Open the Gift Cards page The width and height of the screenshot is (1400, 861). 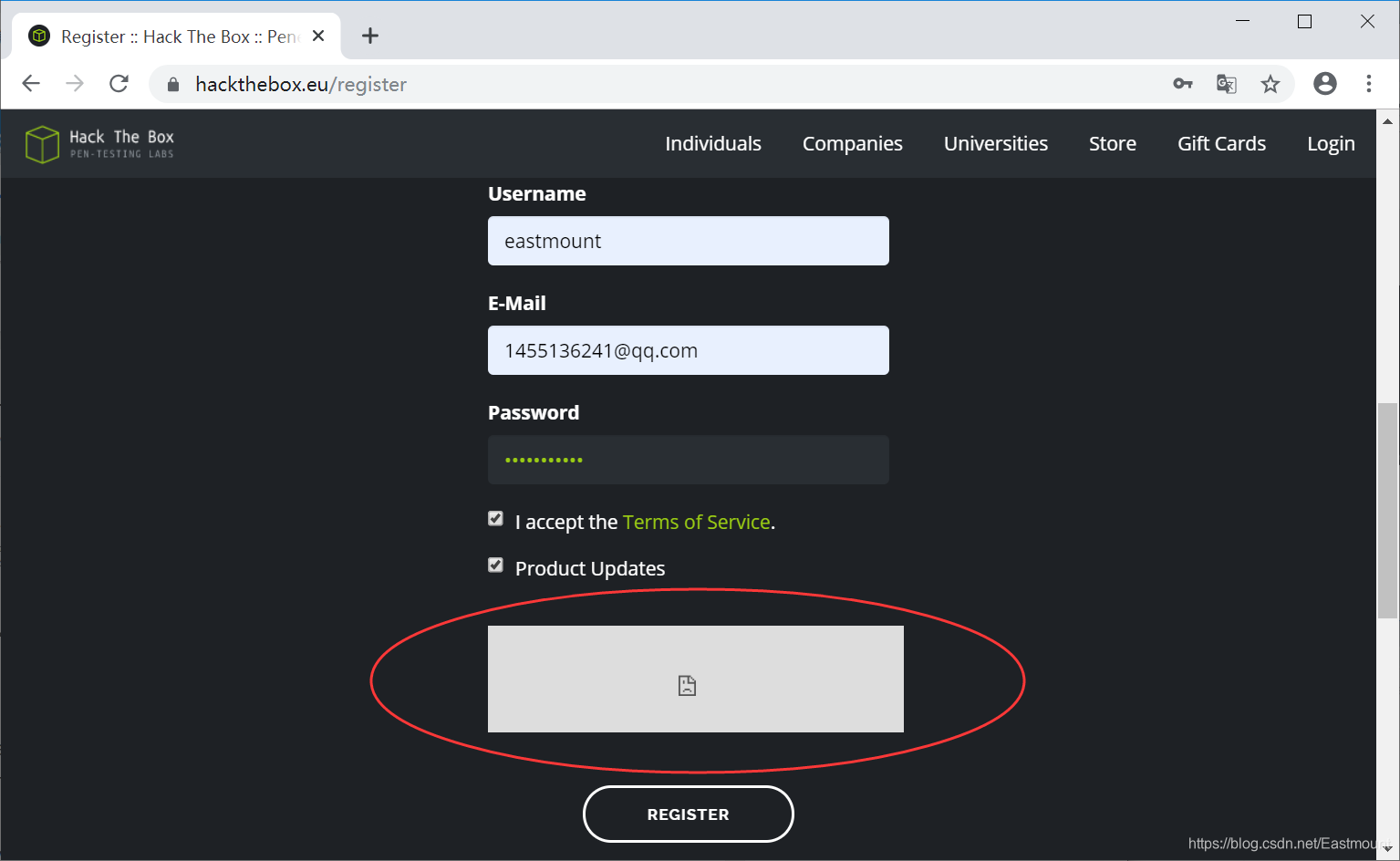tap(1222, 143)
